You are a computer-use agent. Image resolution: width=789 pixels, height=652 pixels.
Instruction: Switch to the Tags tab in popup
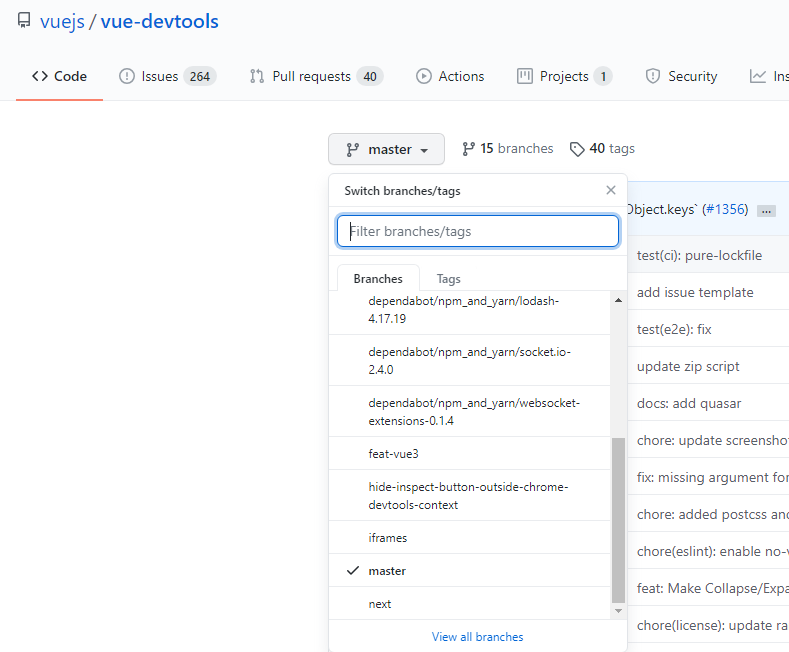coord(448,279)
